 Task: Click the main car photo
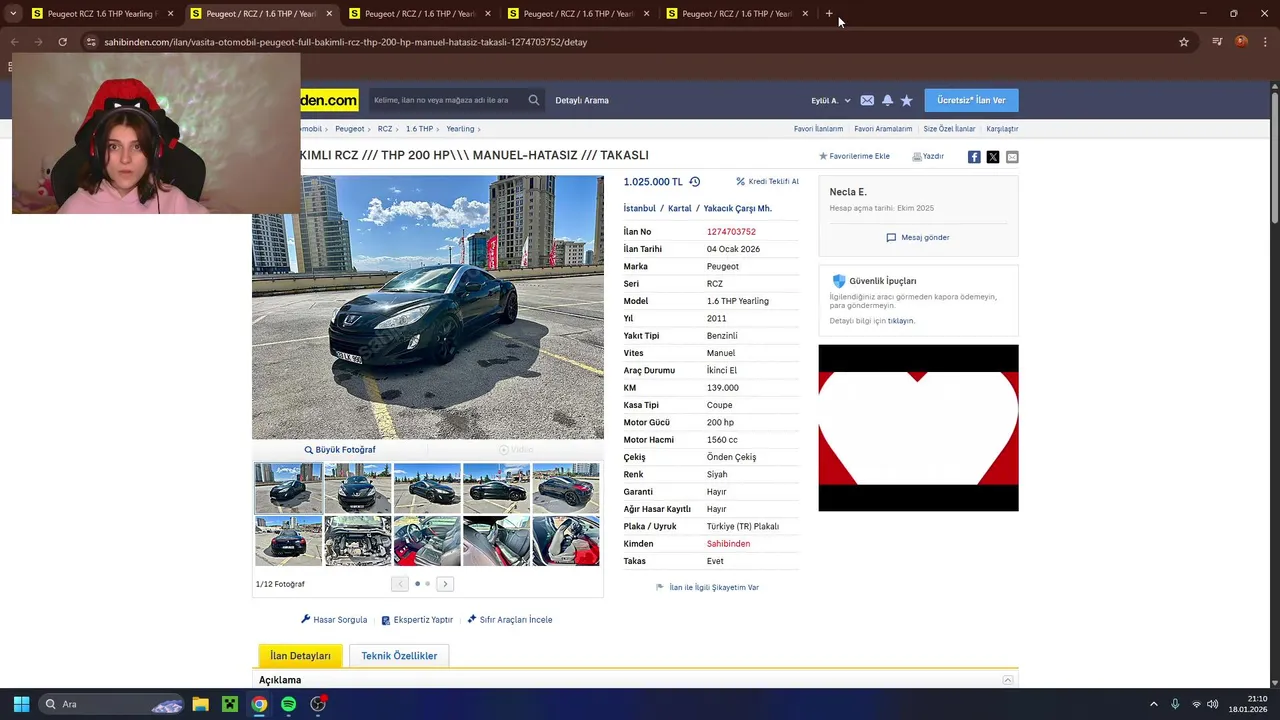click(428, 308)
